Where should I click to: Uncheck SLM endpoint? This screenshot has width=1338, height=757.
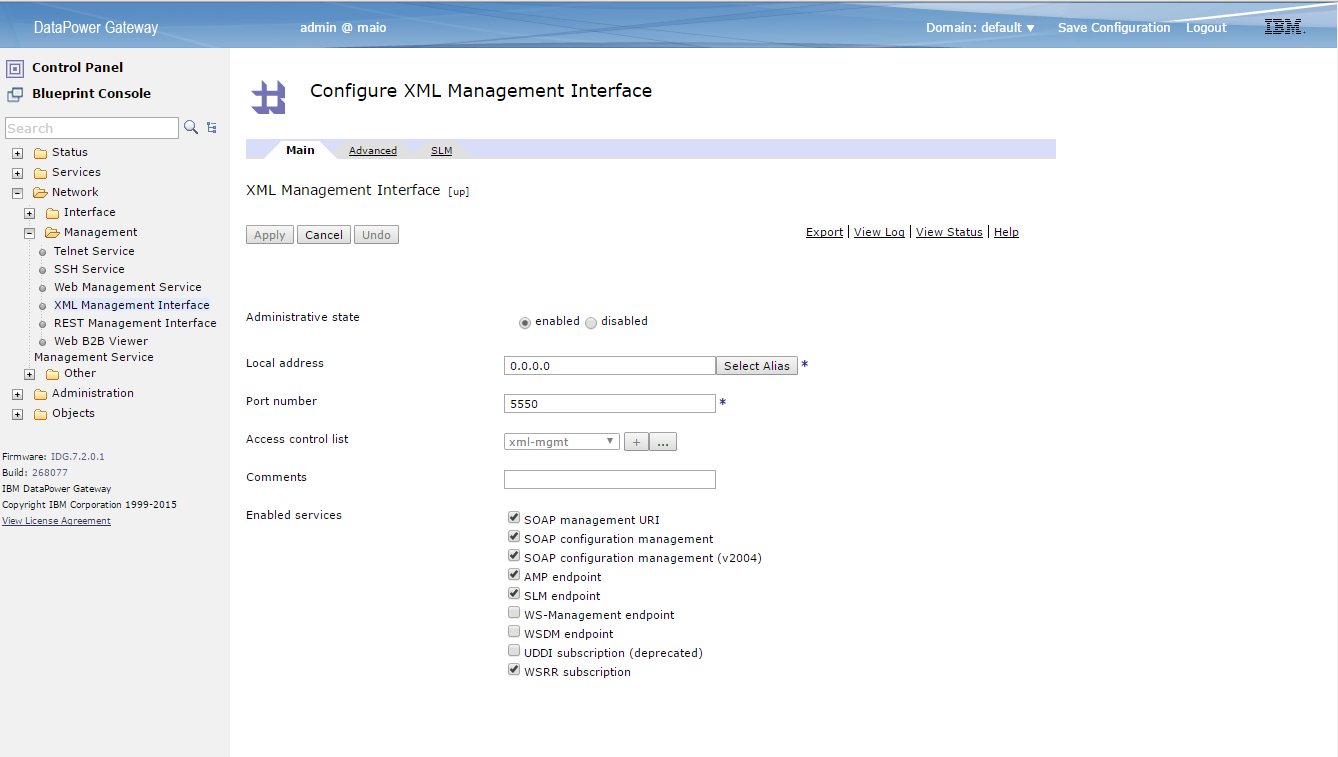click(514, 594)
